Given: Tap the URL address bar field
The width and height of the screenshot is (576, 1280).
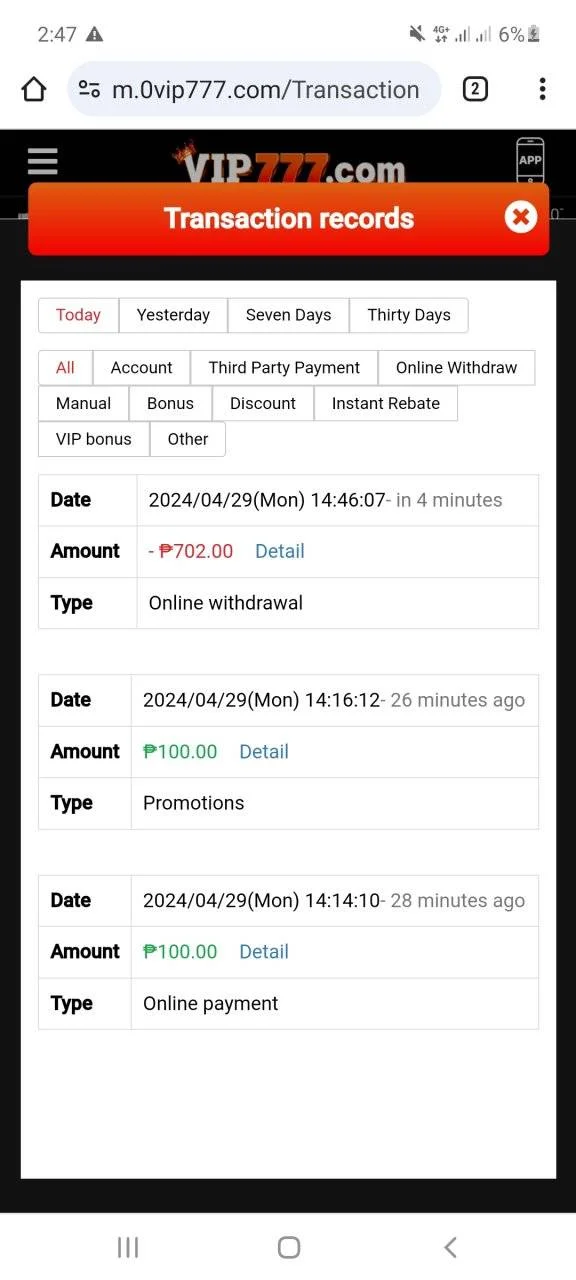Looking at the screenshot, I should 254,90.
